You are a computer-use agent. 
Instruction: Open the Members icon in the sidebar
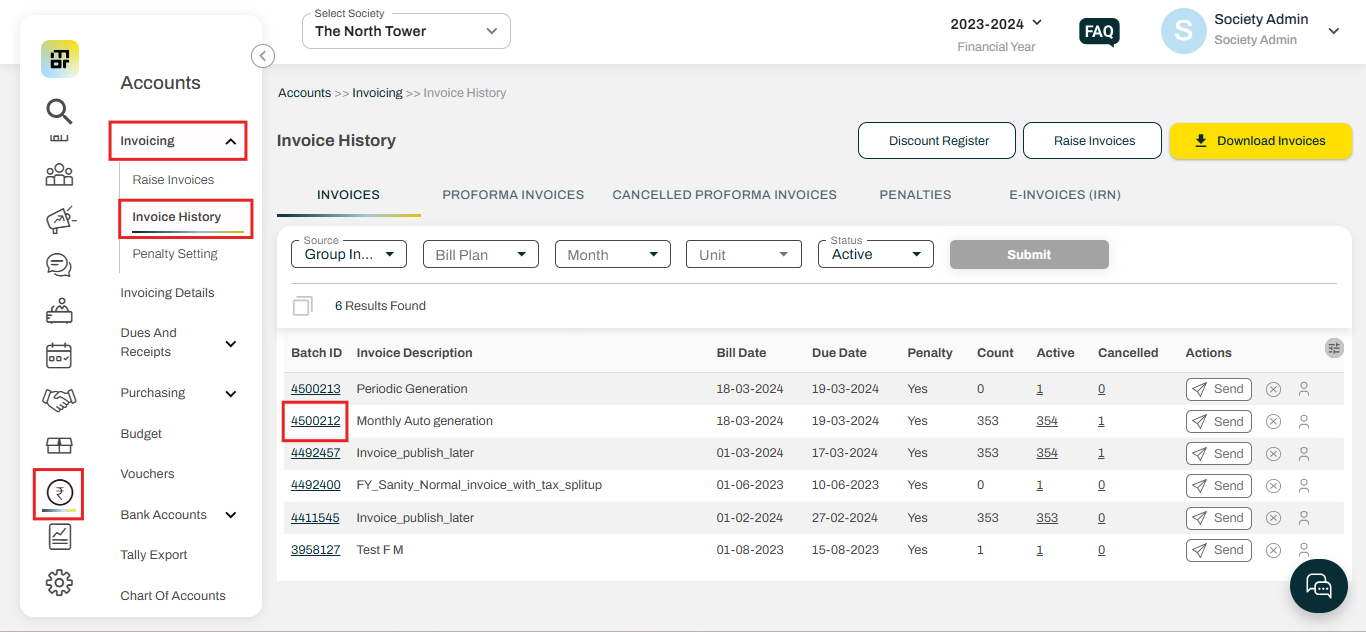[x=59, y=174]
